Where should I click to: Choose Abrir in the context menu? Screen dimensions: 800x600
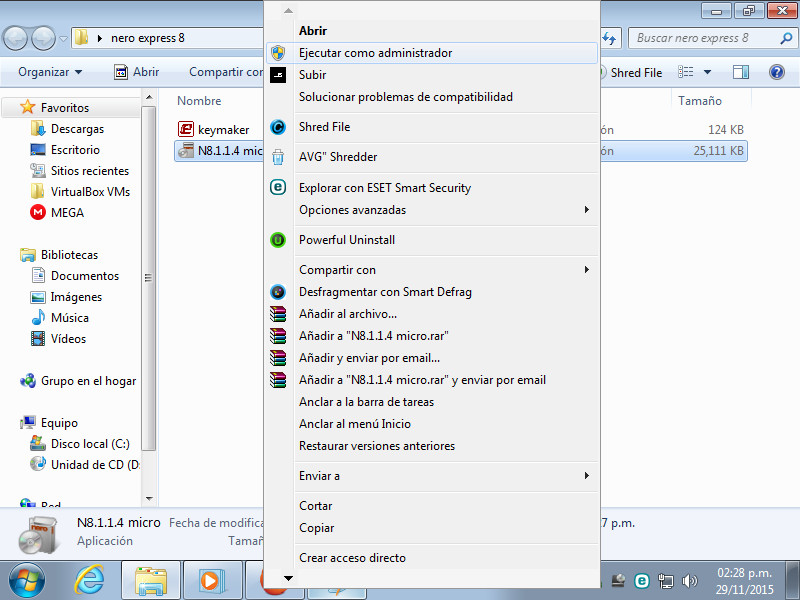pyautogui.click(x=431, y=31)
